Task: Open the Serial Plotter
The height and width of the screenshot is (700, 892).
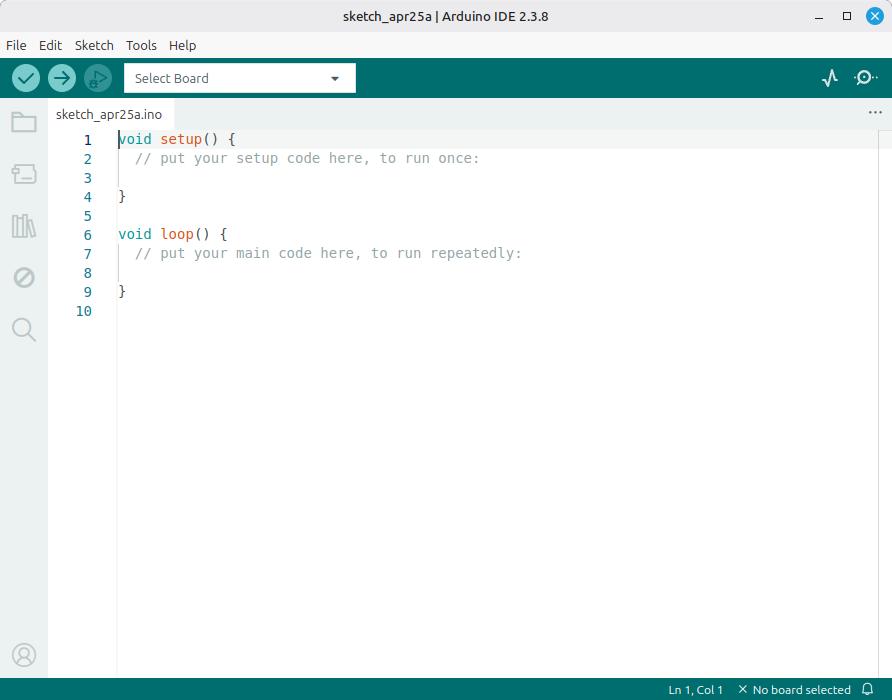Action: pos(829,78)
